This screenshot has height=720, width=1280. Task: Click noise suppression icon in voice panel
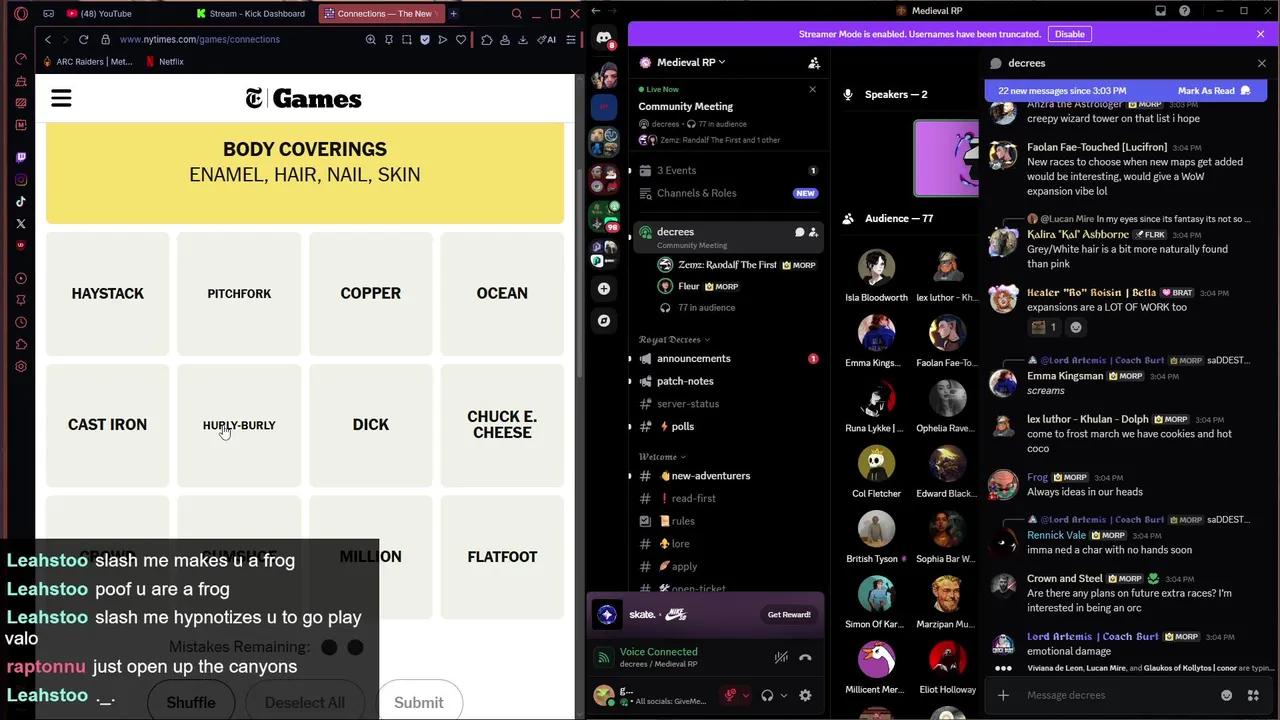[x=781, y=657]
